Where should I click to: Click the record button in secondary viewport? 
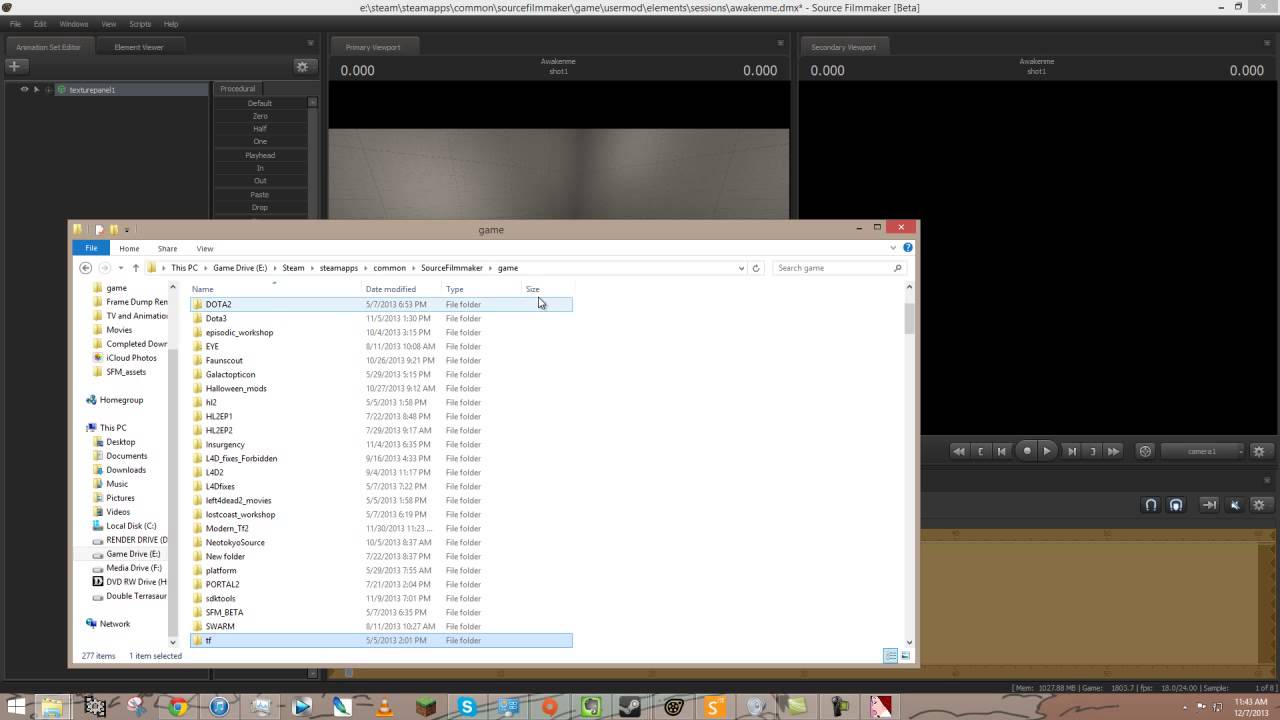1027,451
